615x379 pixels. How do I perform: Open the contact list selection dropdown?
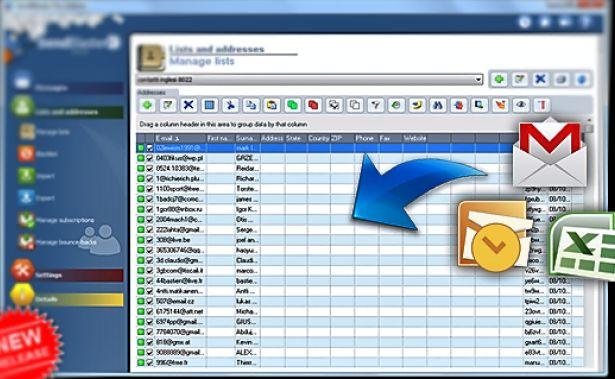click(x=478, y=80)
